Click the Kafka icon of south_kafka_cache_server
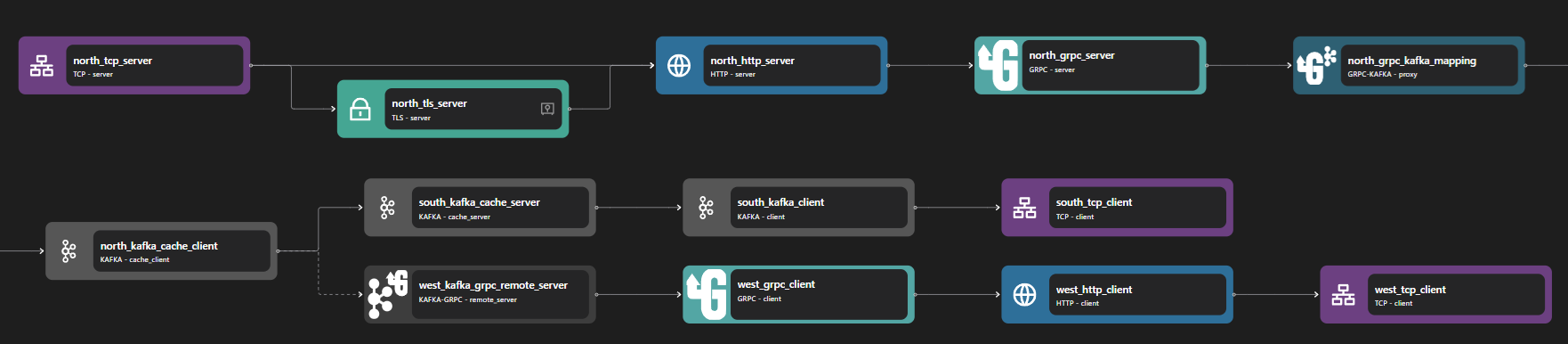This screenshot has height=344, width=1568. point(387,208)
